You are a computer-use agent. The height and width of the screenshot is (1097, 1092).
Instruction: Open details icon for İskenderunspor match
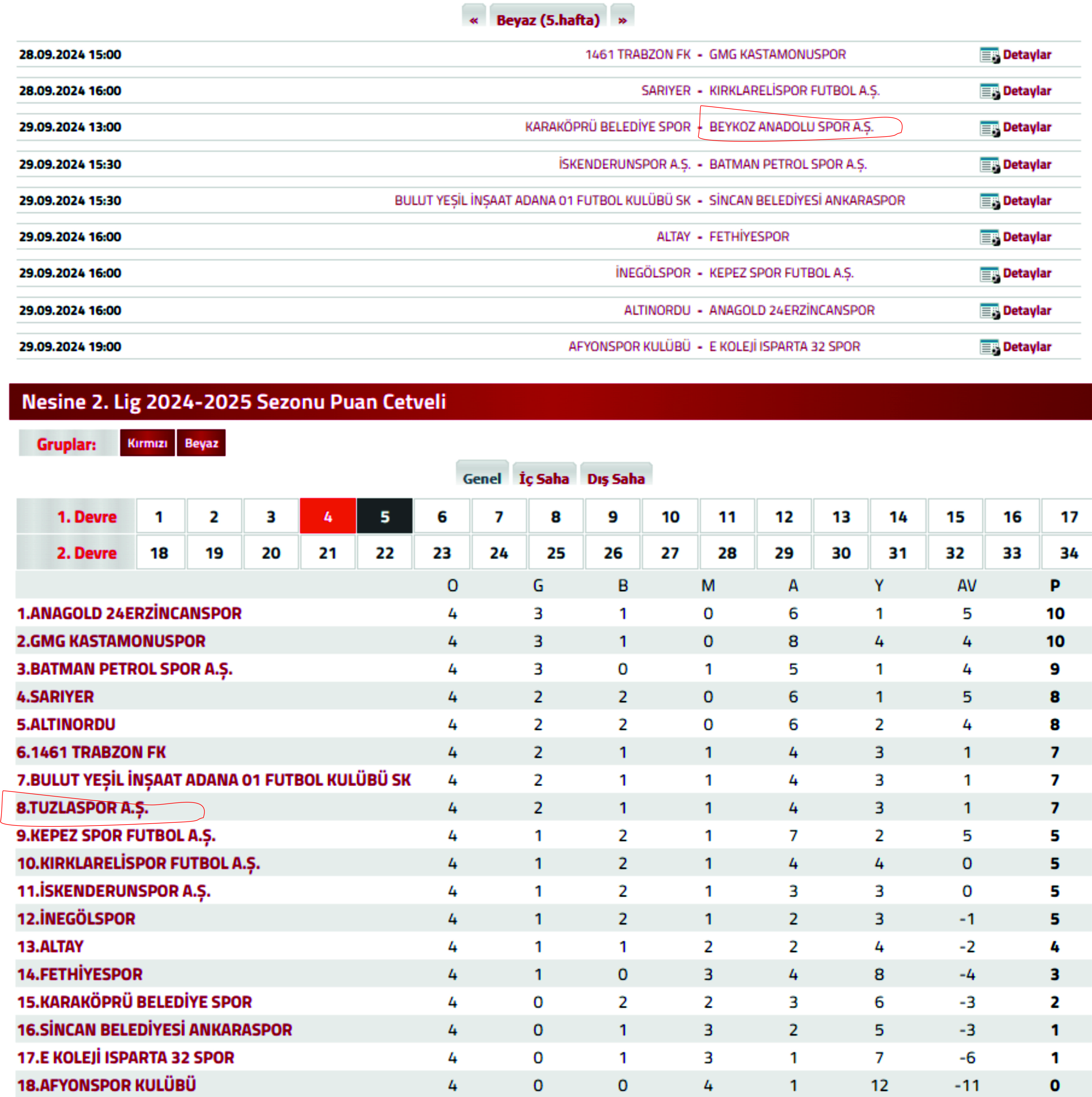pos(990,165)
